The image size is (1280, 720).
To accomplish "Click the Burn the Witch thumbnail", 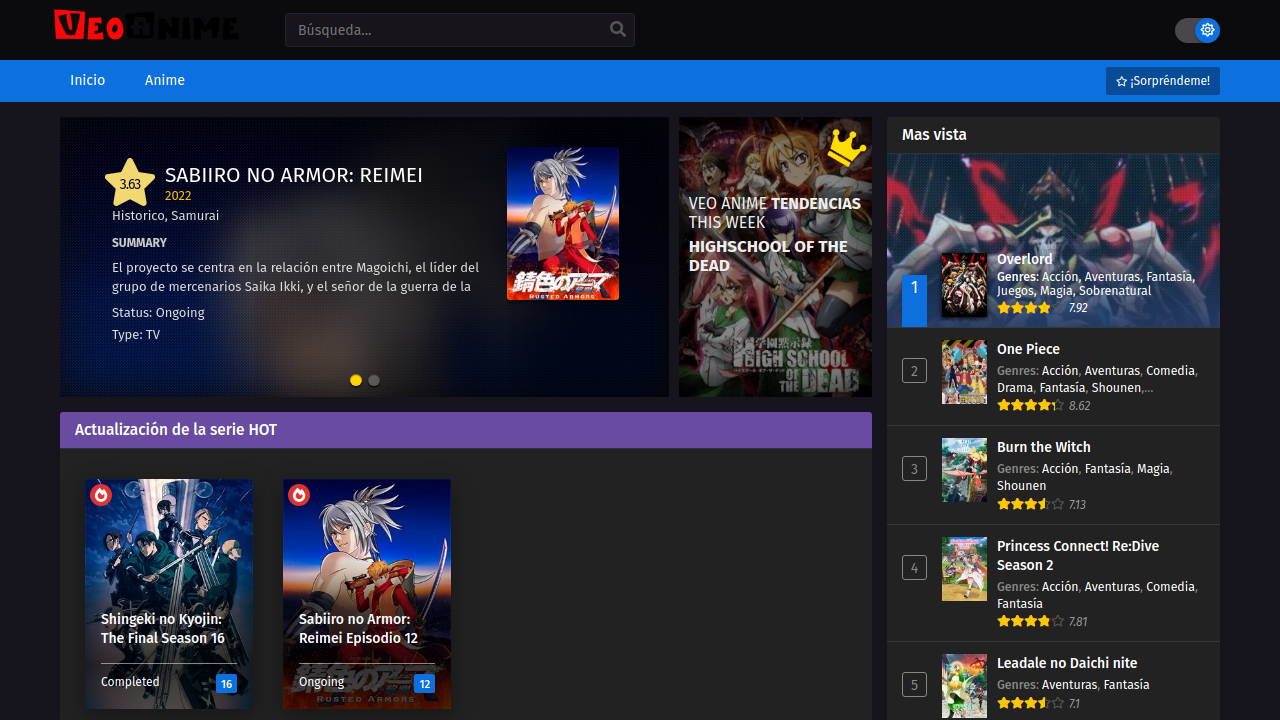I will (x=964, y=470).
